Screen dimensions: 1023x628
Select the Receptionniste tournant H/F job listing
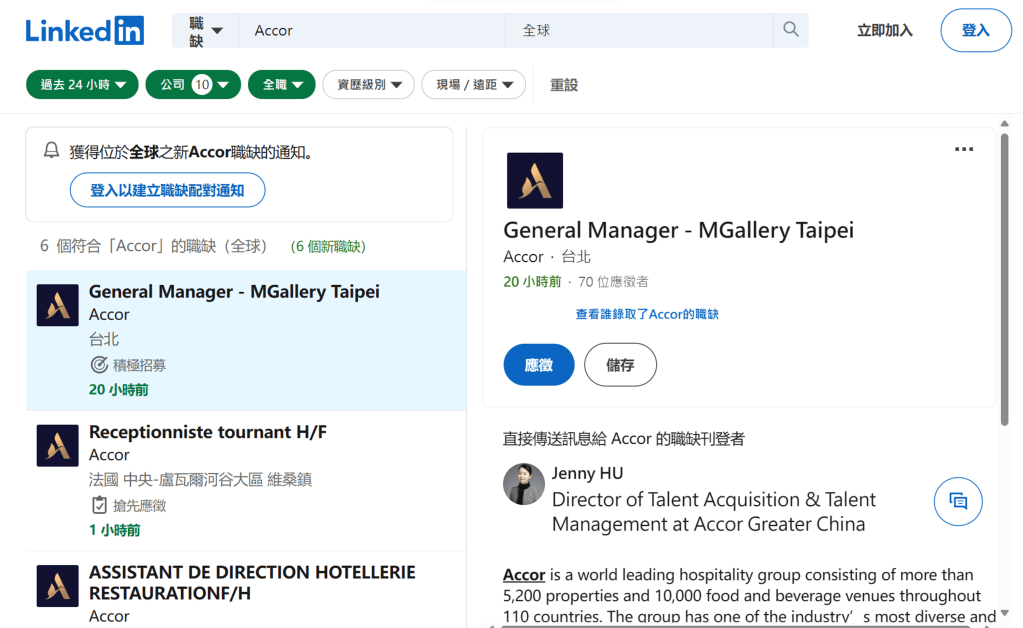point(208,433)
